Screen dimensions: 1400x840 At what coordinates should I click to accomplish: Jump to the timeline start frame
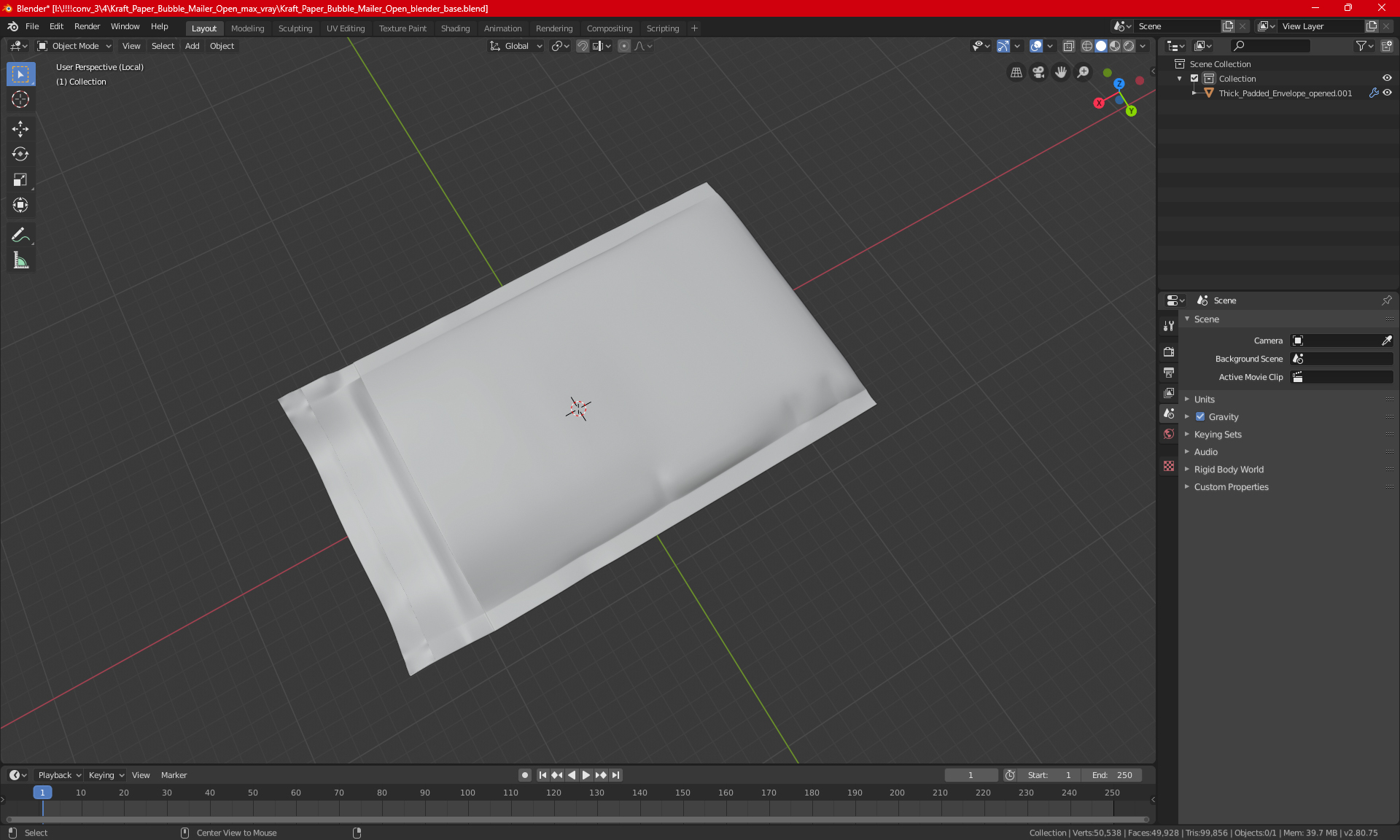(x=542, y=775)
